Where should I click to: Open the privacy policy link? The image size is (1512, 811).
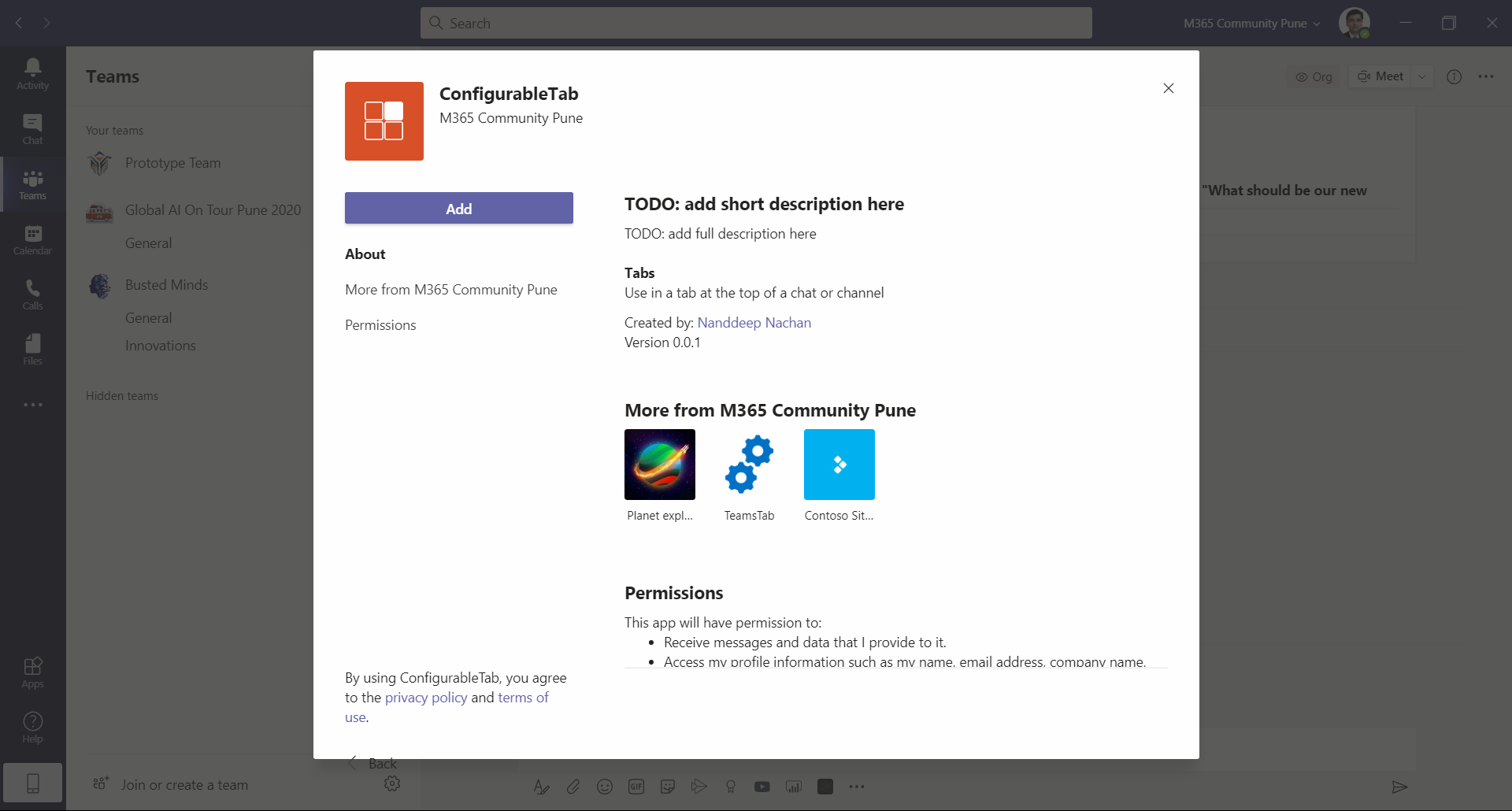click(x=425, y=698)
